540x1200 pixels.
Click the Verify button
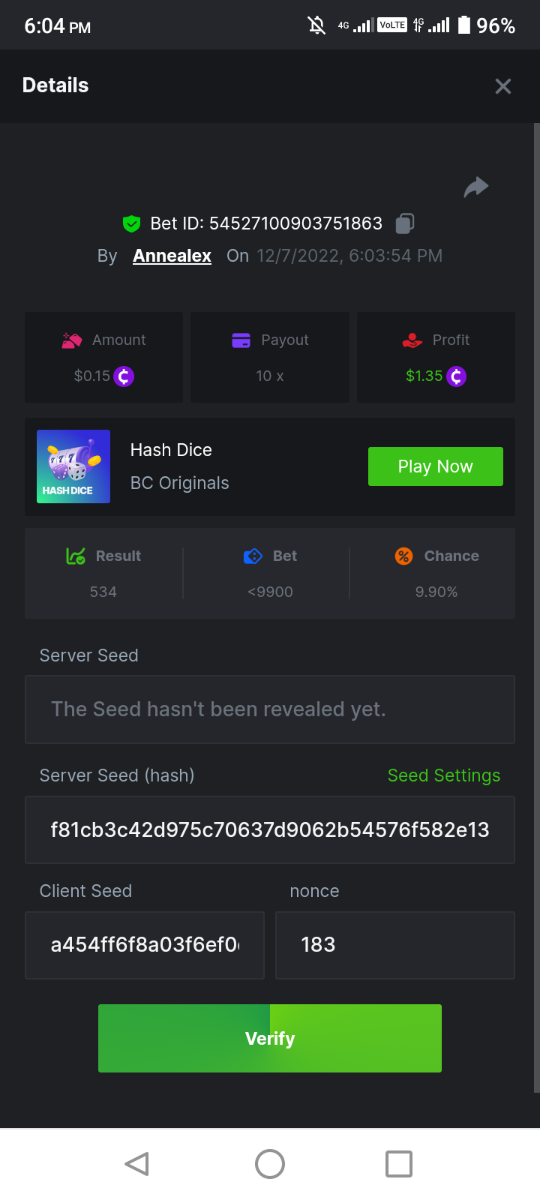pyautogui.click(x=270, y=1038)
